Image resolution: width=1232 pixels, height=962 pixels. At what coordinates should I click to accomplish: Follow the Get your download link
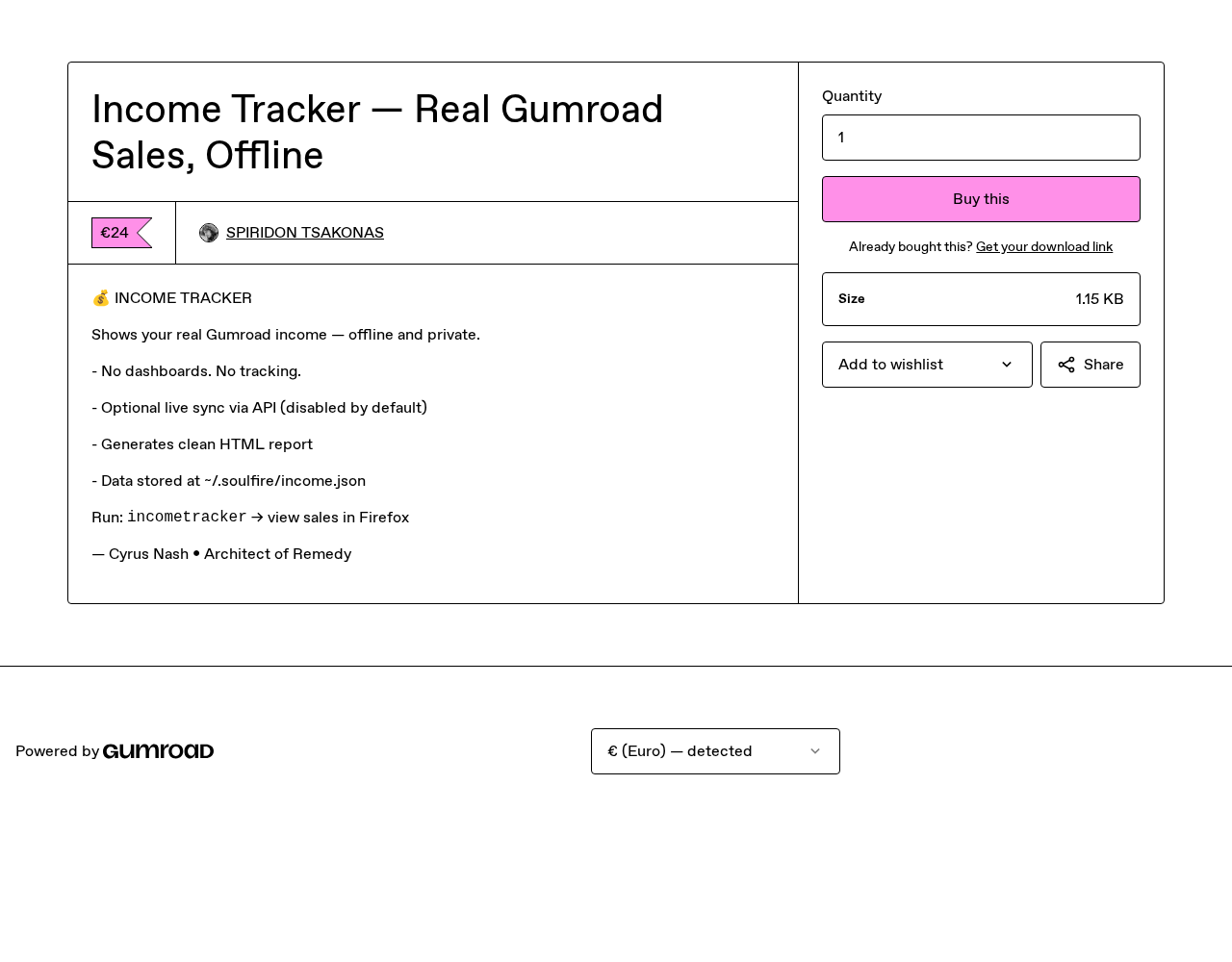[1044, 247]
